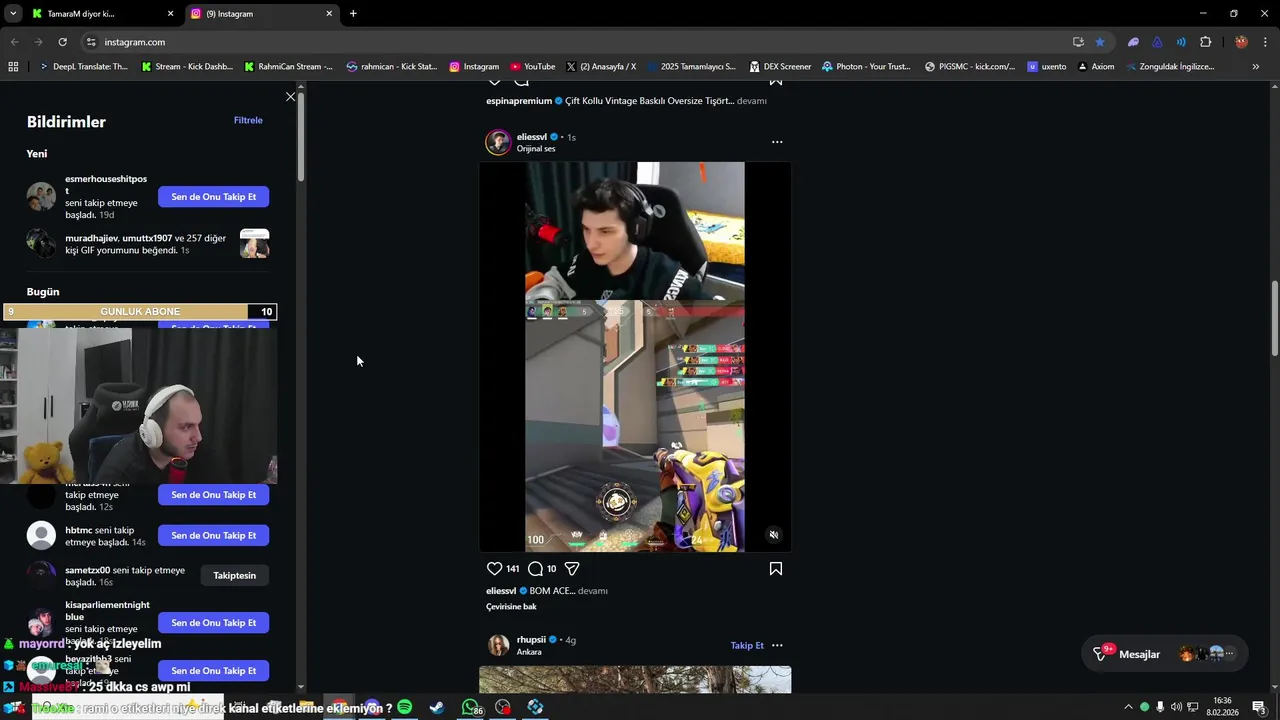Click the notifications panel scrollbar
This screenshot has height=720, width=1280.
(301, 139)
